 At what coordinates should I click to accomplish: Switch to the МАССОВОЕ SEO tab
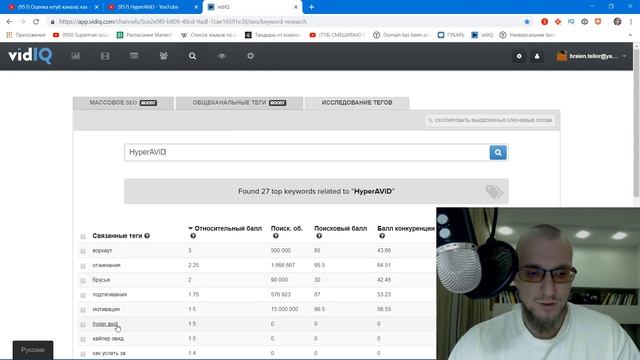coord(123,103)
